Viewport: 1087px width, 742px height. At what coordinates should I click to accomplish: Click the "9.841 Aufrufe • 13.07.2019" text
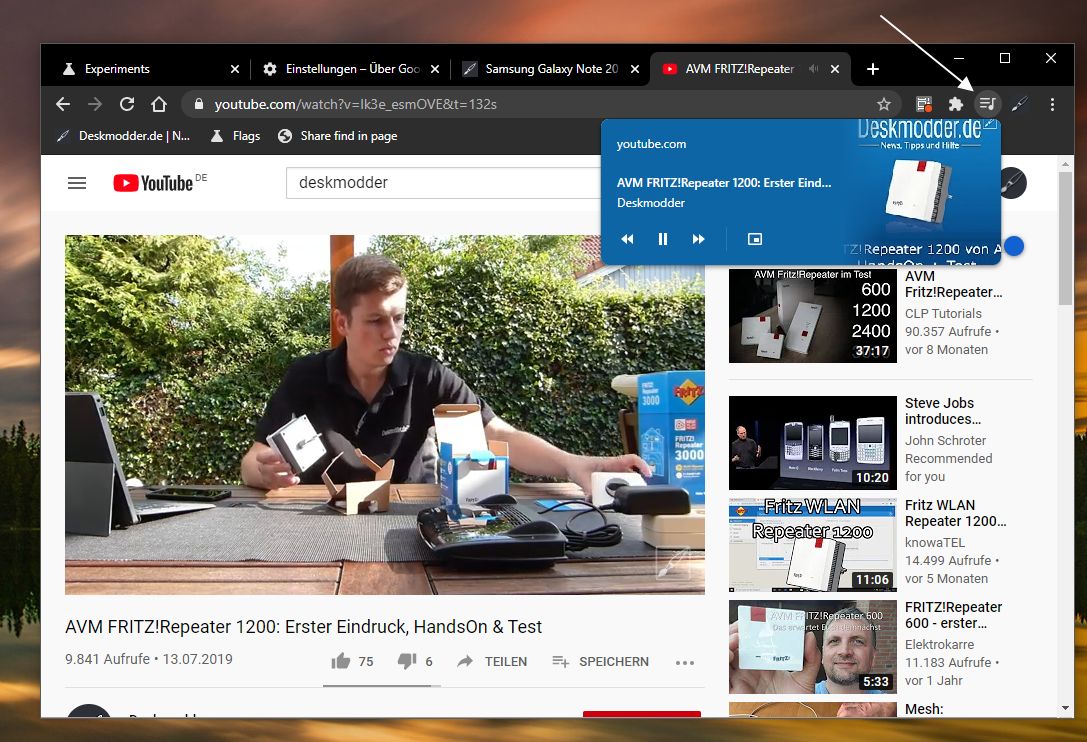pyautogui.click(x=149, y=659)
